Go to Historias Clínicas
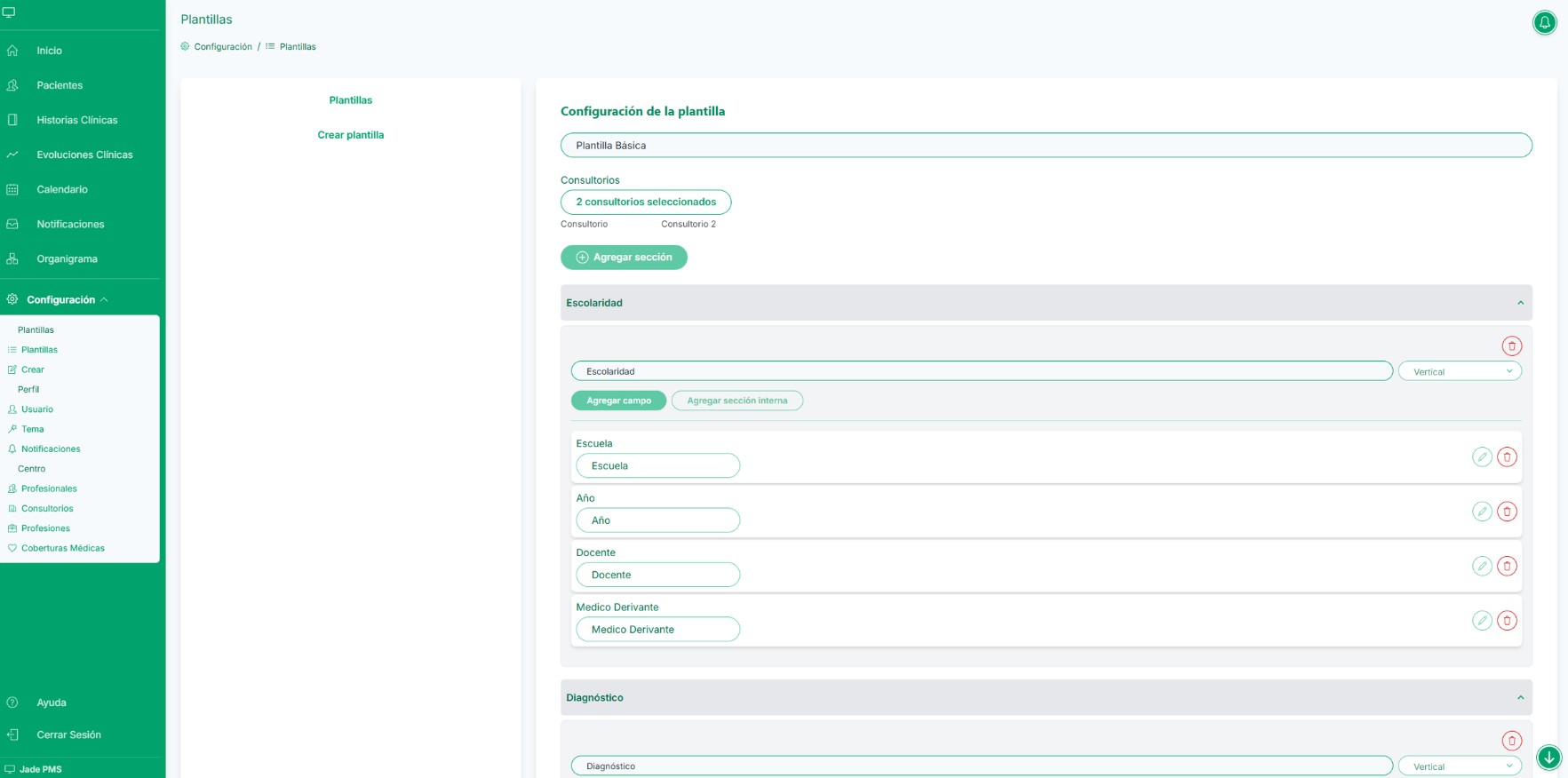The image size is (1568, 778). [77, 120]
